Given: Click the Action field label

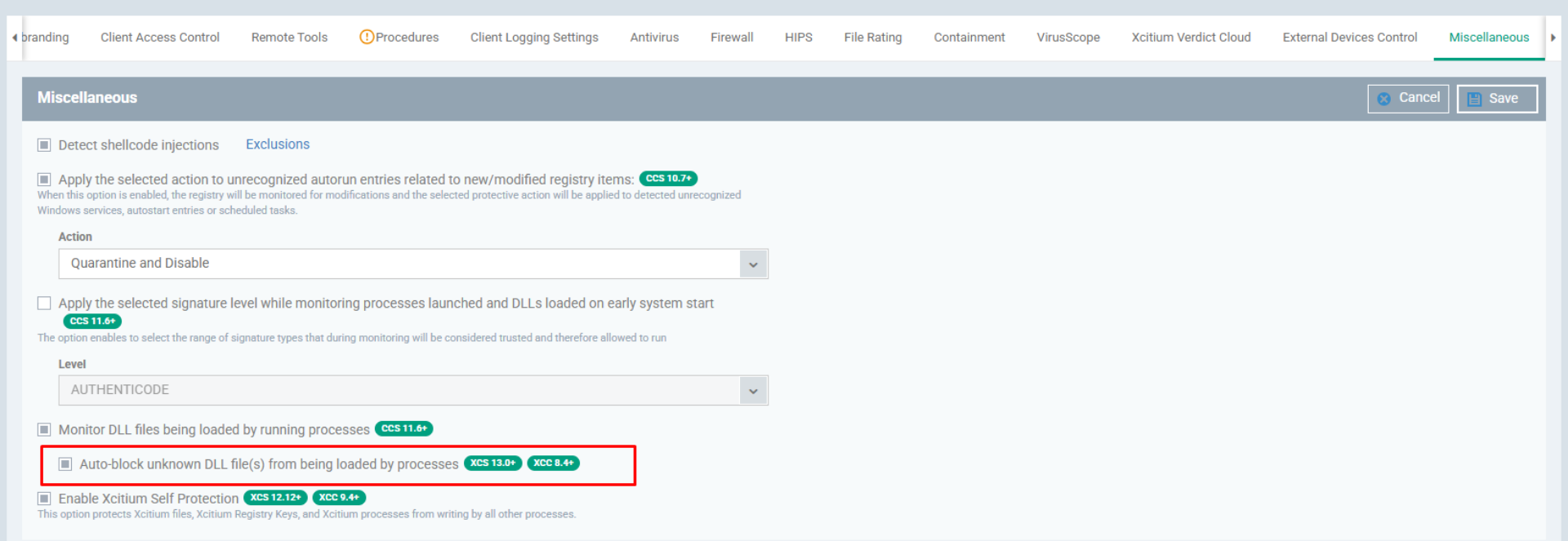Looking at the screenshot, I should click(x=75, y=237).
